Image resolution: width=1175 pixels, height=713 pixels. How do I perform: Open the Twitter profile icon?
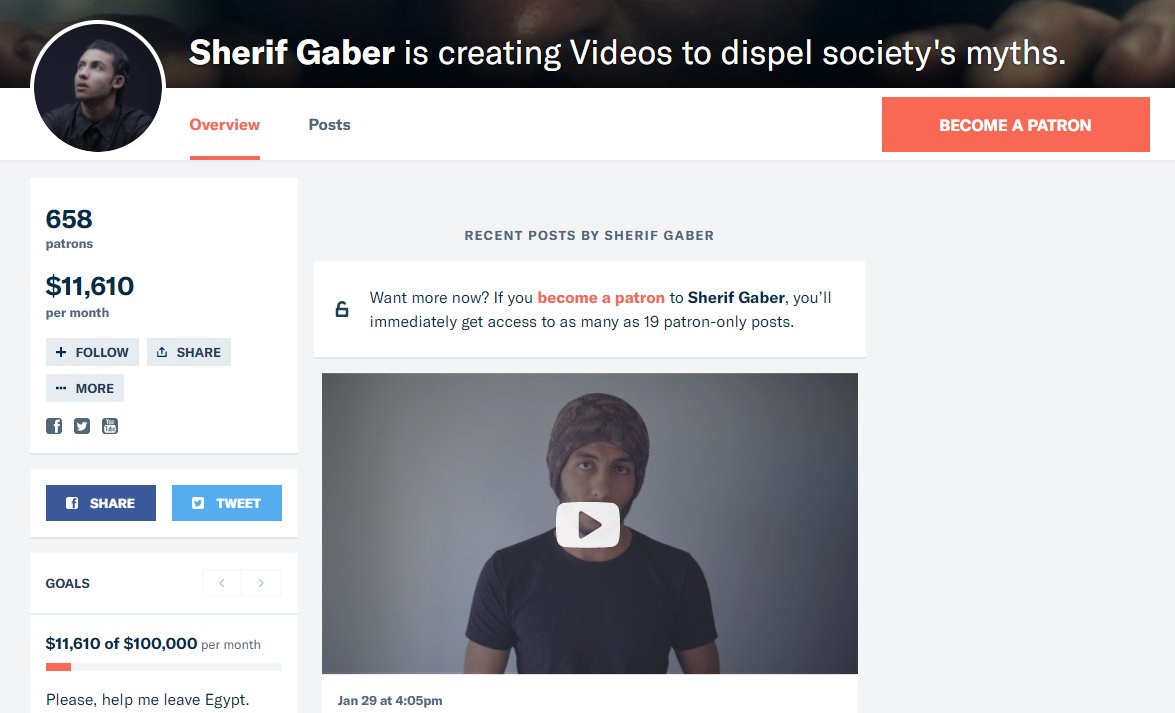82,426
